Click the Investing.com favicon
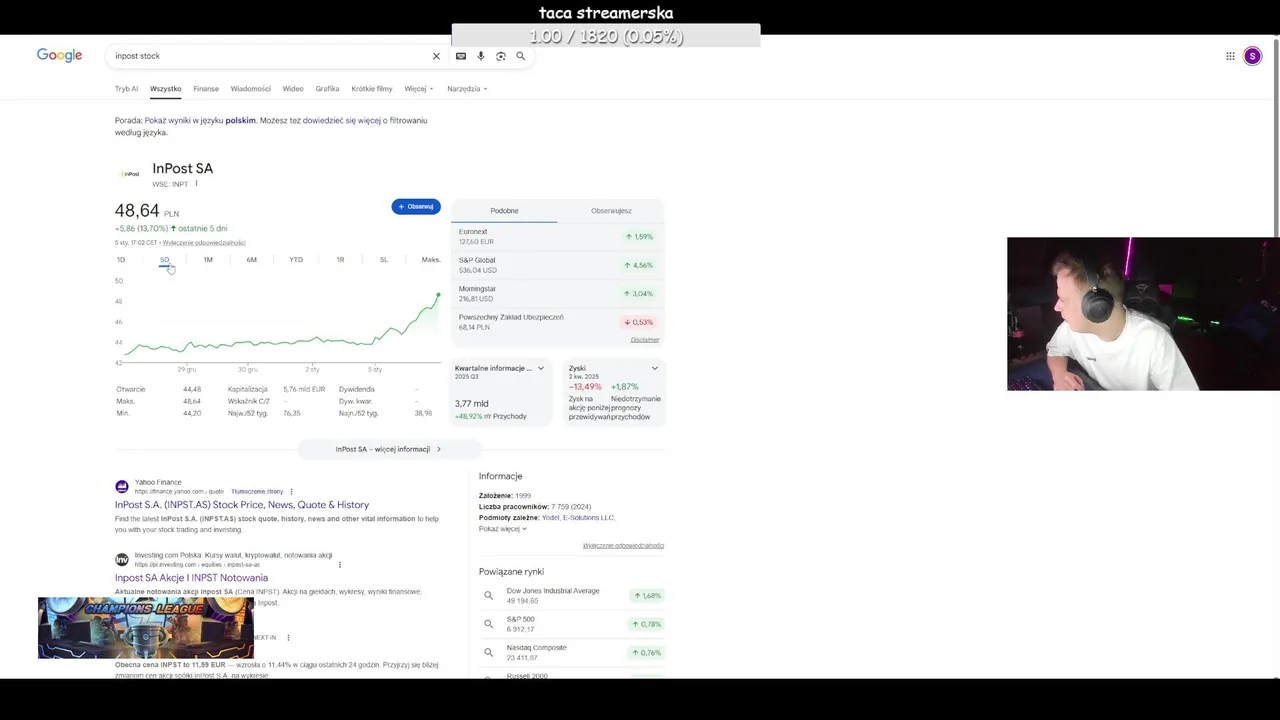 [x=122, y=560]
